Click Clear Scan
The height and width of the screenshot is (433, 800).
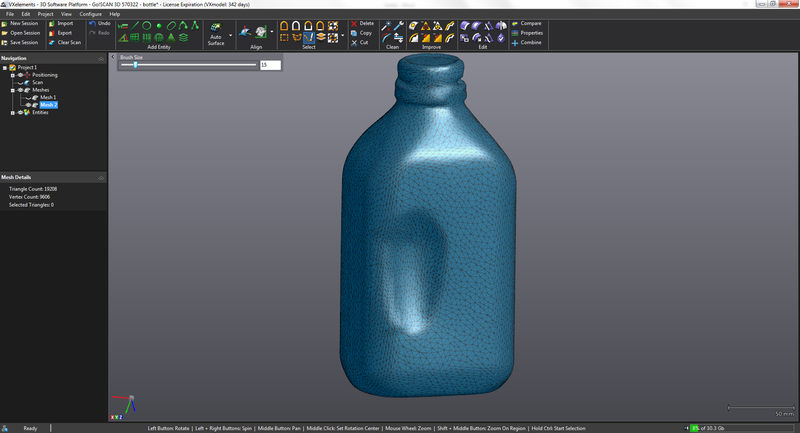click(x=65, y=43)
